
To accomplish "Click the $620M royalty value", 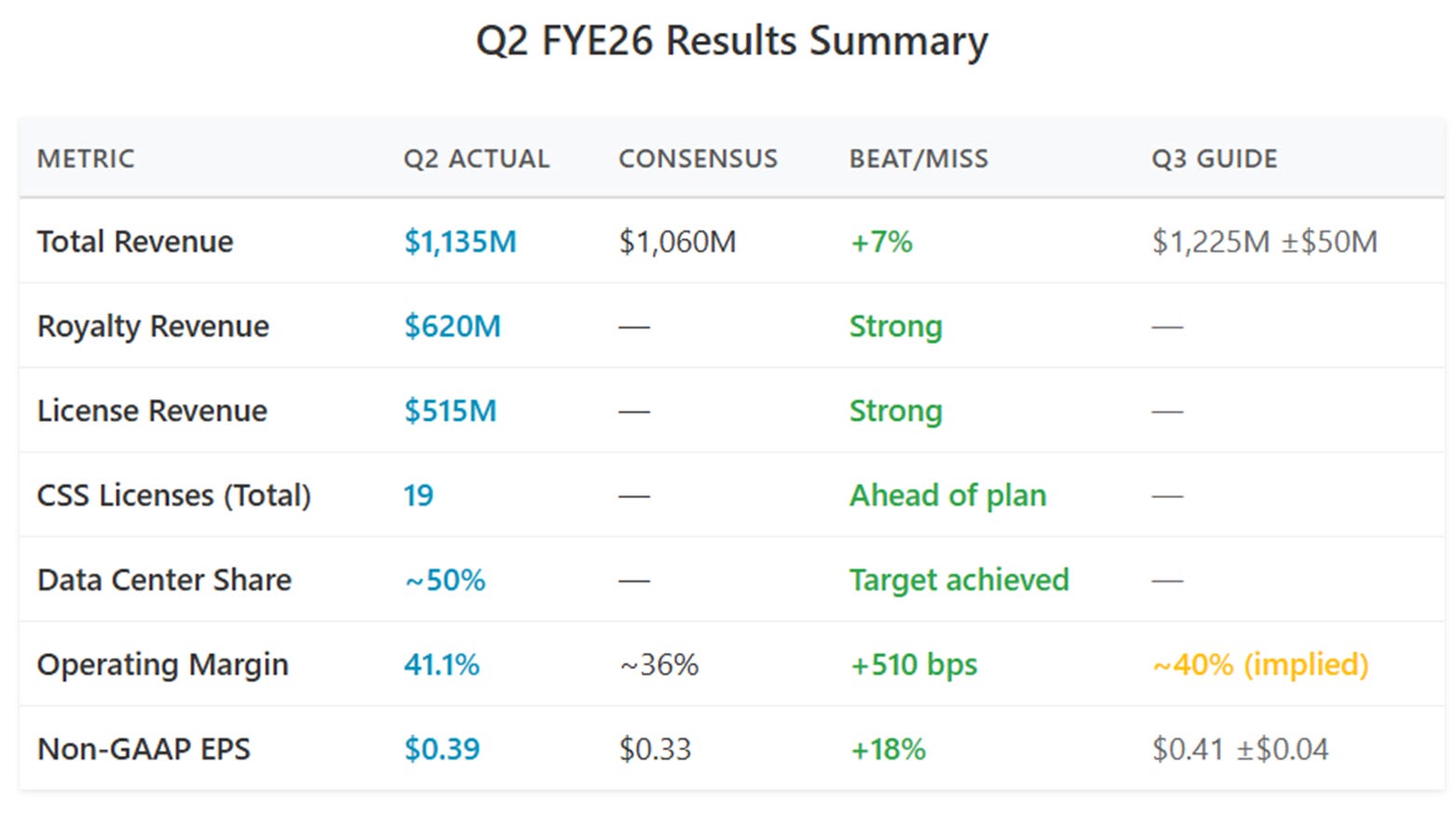I will pyautogui.click(x=452, y=327).
